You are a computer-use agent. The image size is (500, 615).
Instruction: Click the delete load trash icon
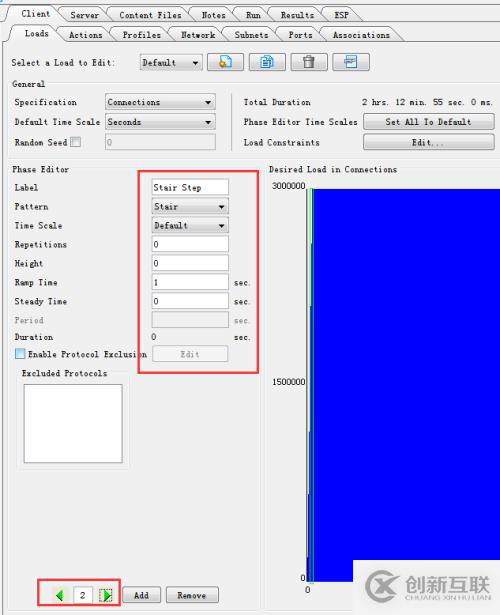[x=309, y=62]
